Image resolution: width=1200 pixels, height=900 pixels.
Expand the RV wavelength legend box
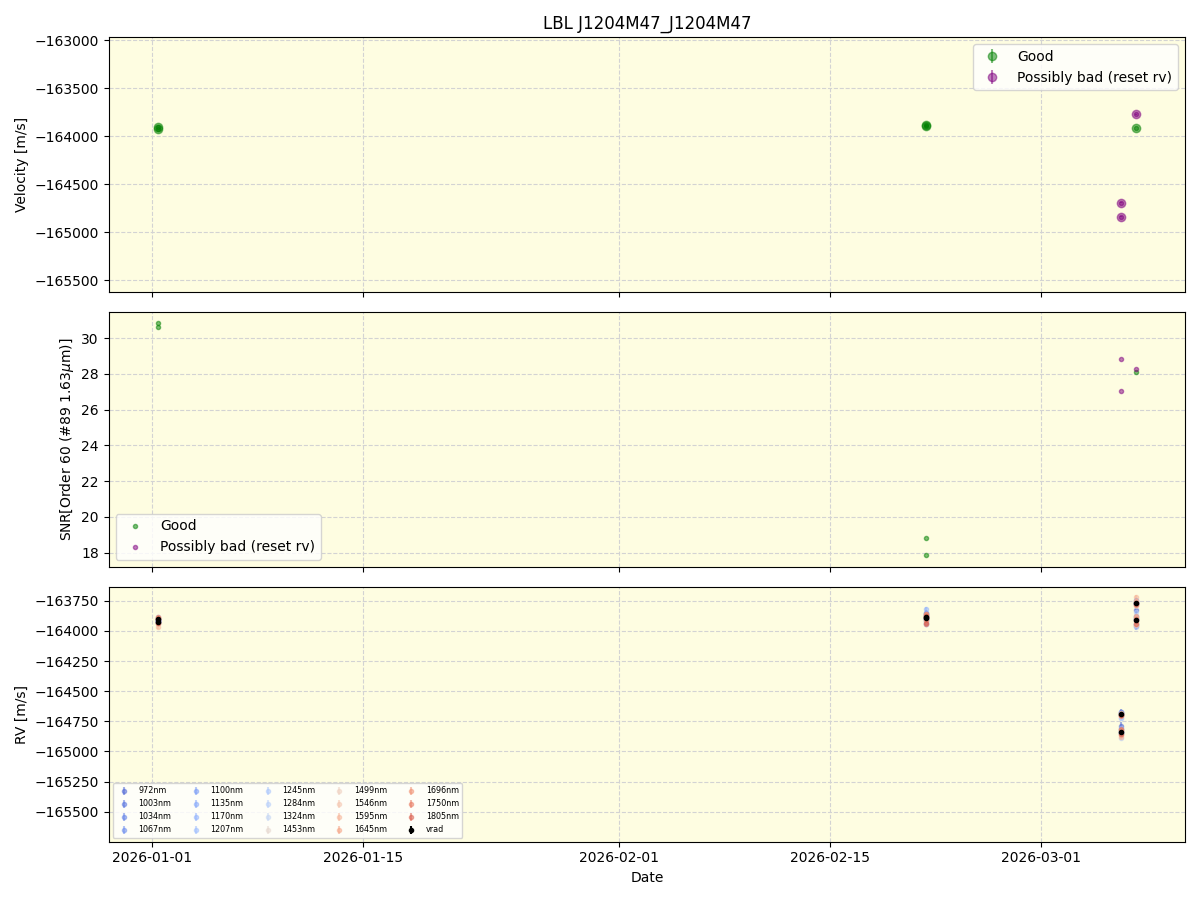(x=287, y=809)
